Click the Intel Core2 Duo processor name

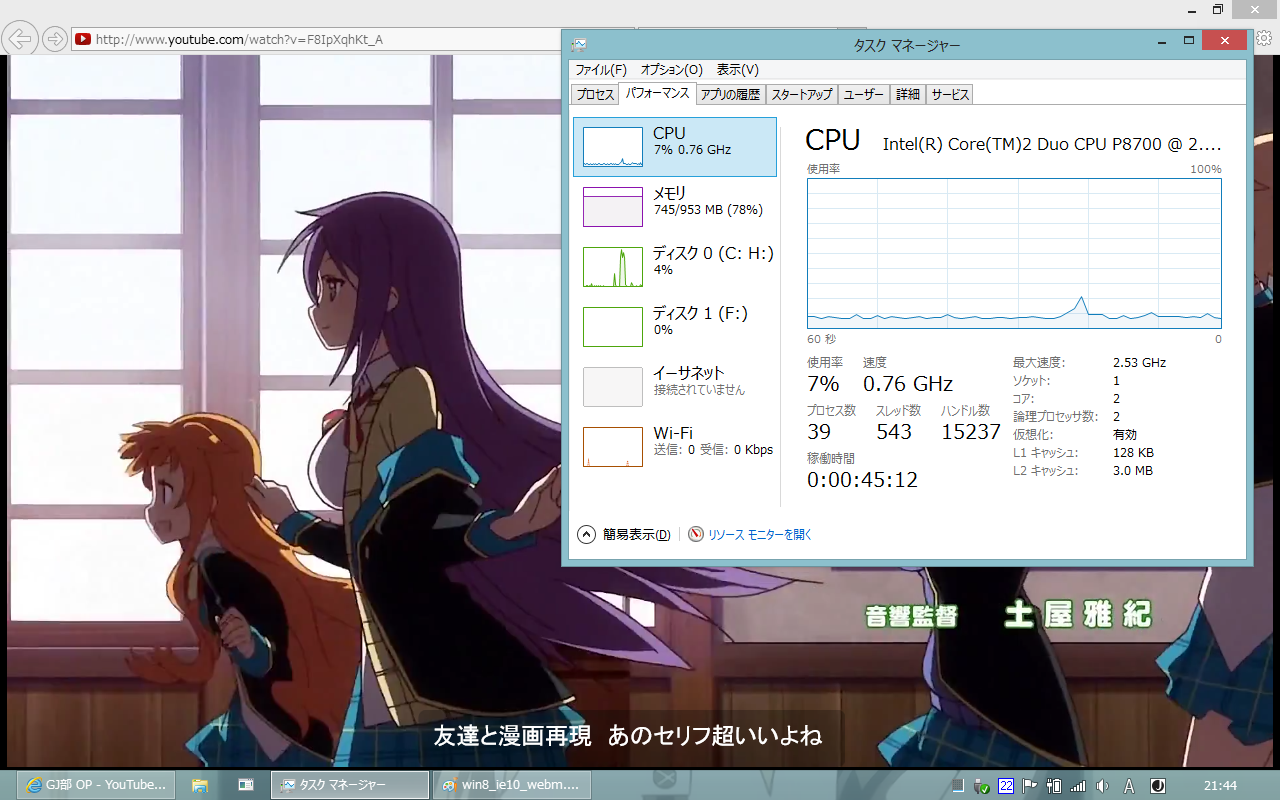1052,144
